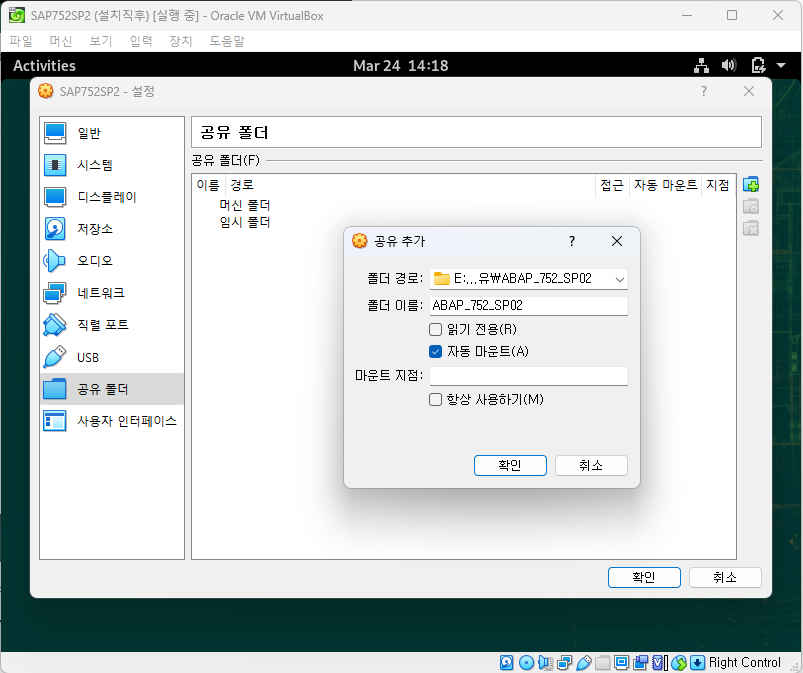
Task: Click the network status bar icon
Action: pos(564,662)
